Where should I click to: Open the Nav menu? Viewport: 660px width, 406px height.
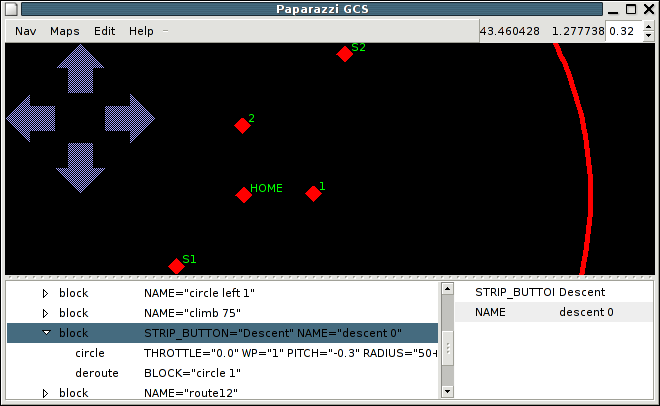click(x=26, y=31)
